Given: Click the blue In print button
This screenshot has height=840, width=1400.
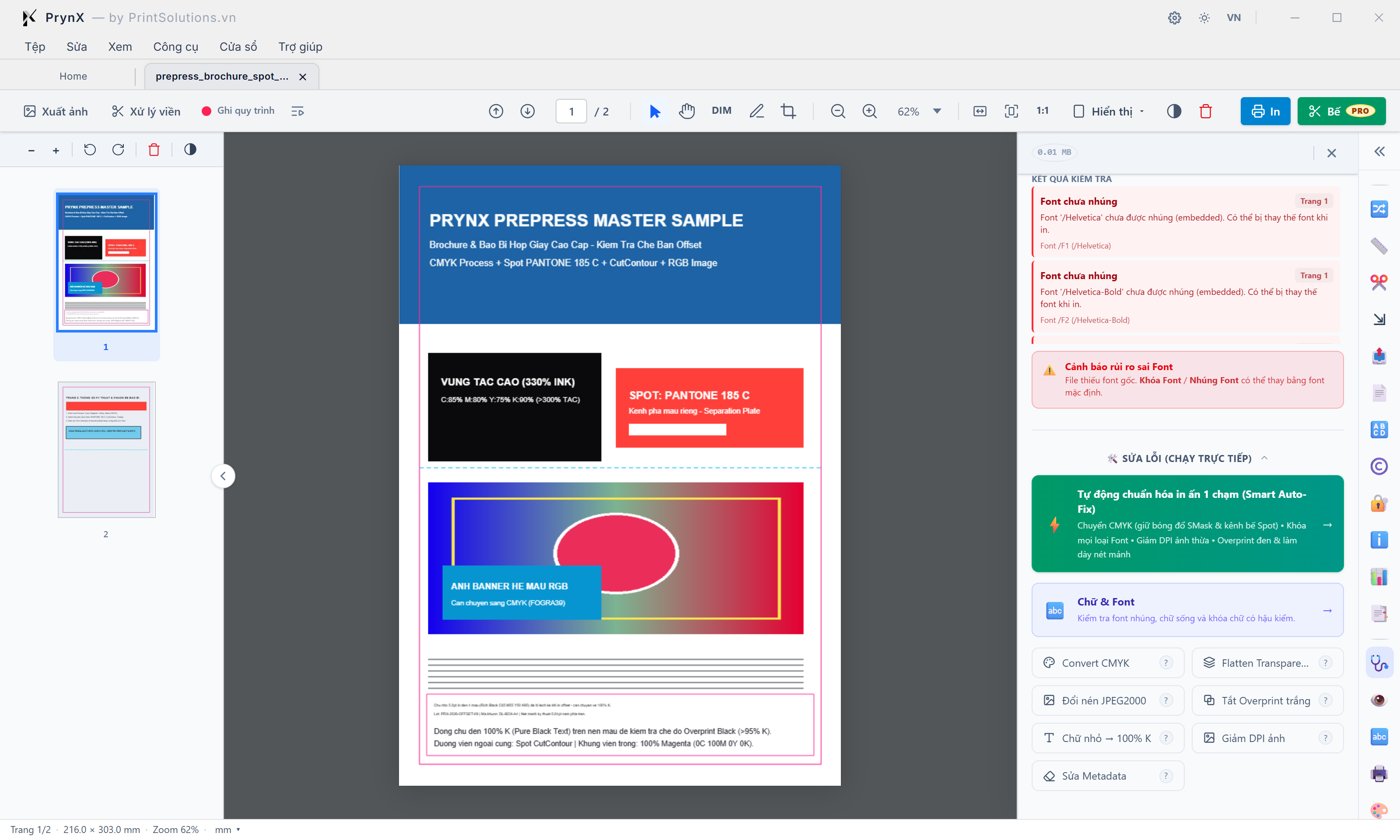Looking at the screenshot, I should click(1265, 111).
